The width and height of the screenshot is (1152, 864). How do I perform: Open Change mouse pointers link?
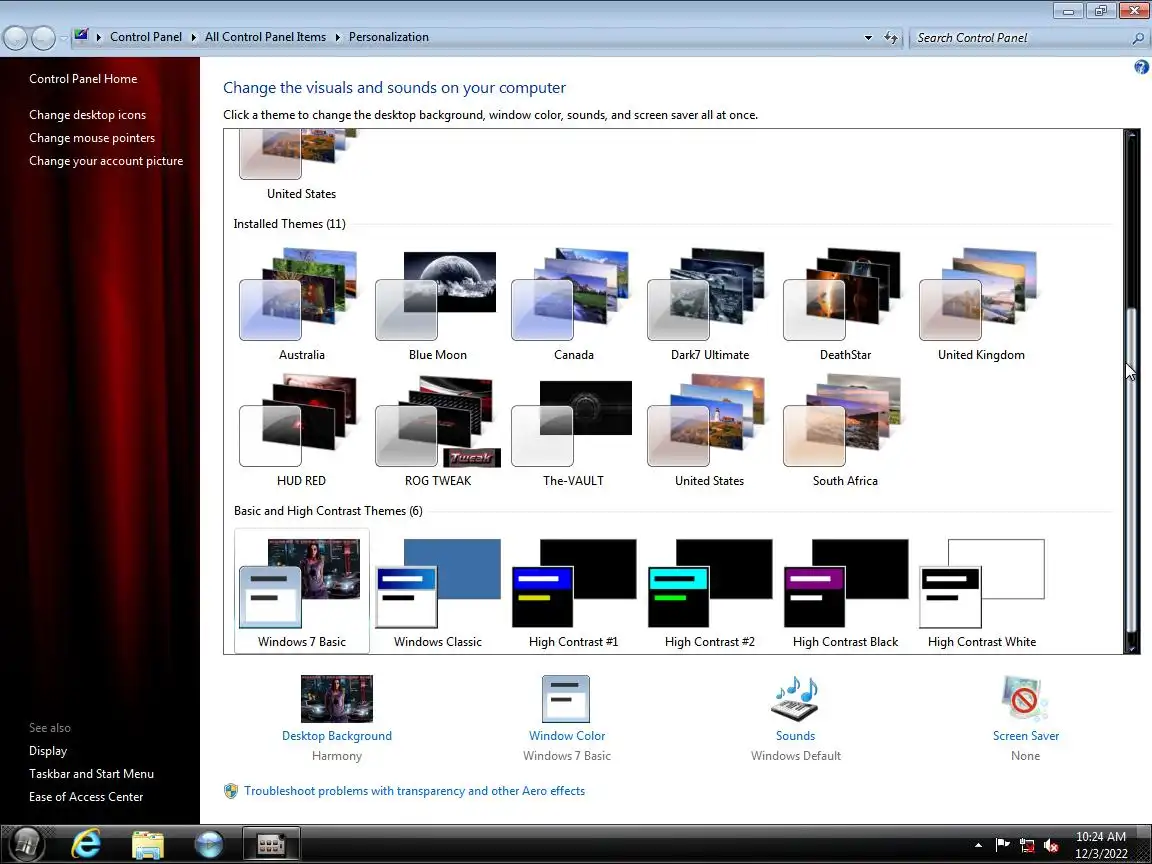click(x=92, y=137)
